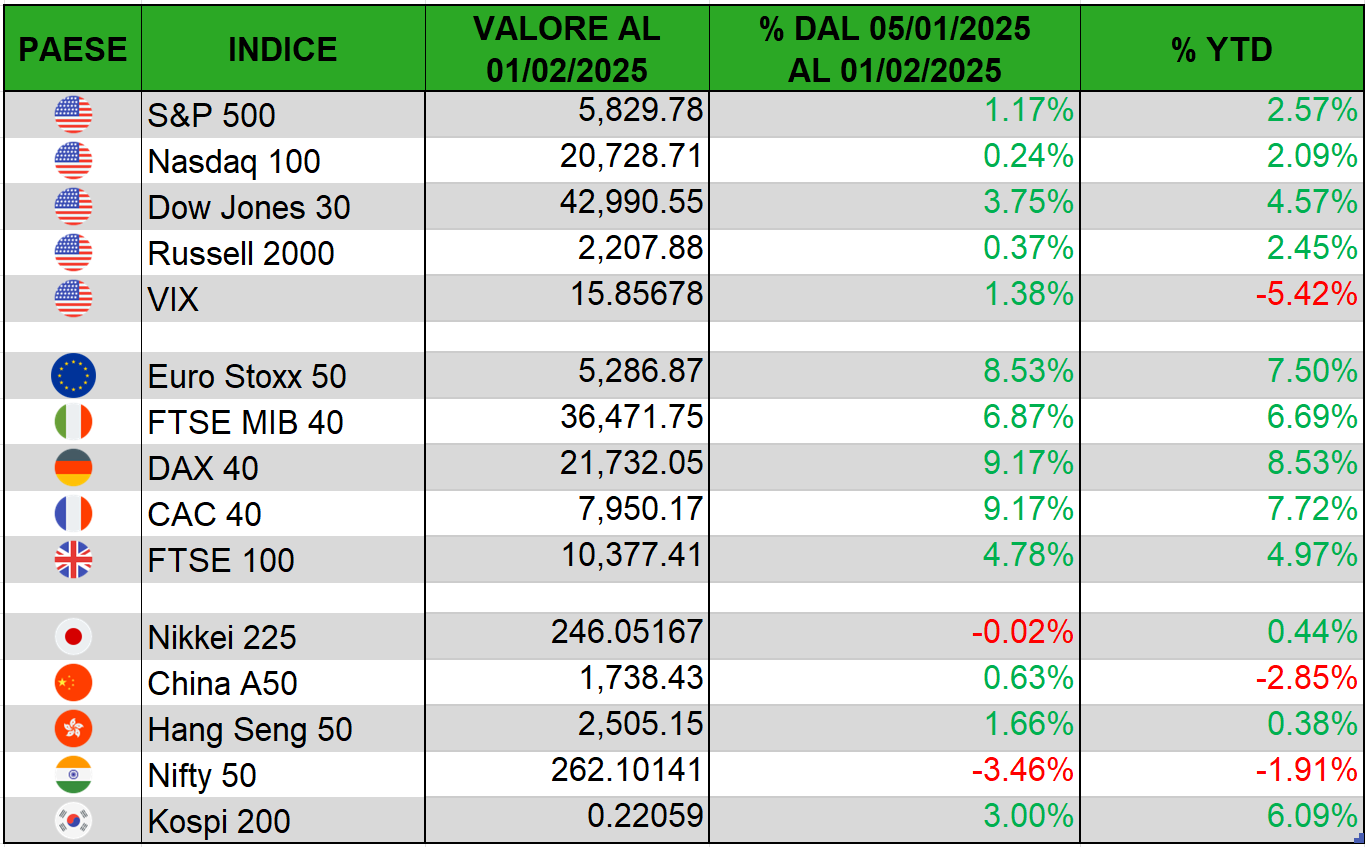This screenshot has width=1365, height=847.
Task: Select the VALORE AL 01/02/2025 header cell
Action: click(x=567, y=49)
